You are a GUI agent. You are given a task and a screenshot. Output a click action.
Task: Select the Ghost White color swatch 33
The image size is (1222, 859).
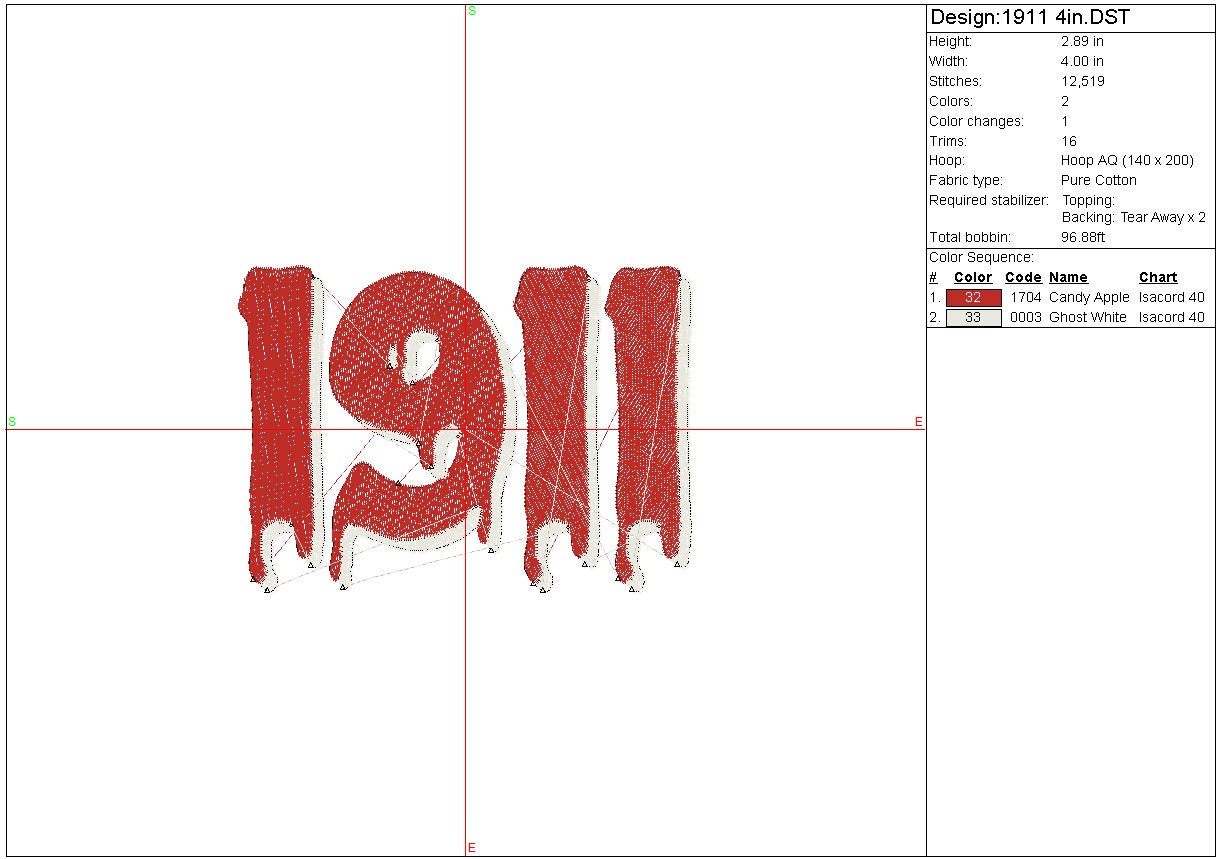coord(973,317)
